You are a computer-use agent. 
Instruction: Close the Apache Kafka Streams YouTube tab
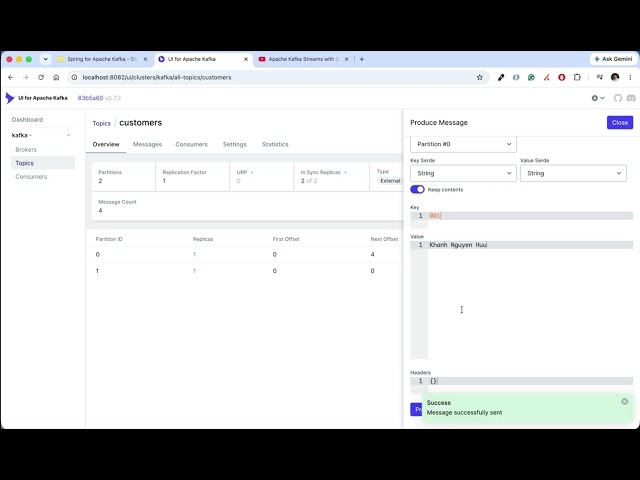tap(347, 59)
